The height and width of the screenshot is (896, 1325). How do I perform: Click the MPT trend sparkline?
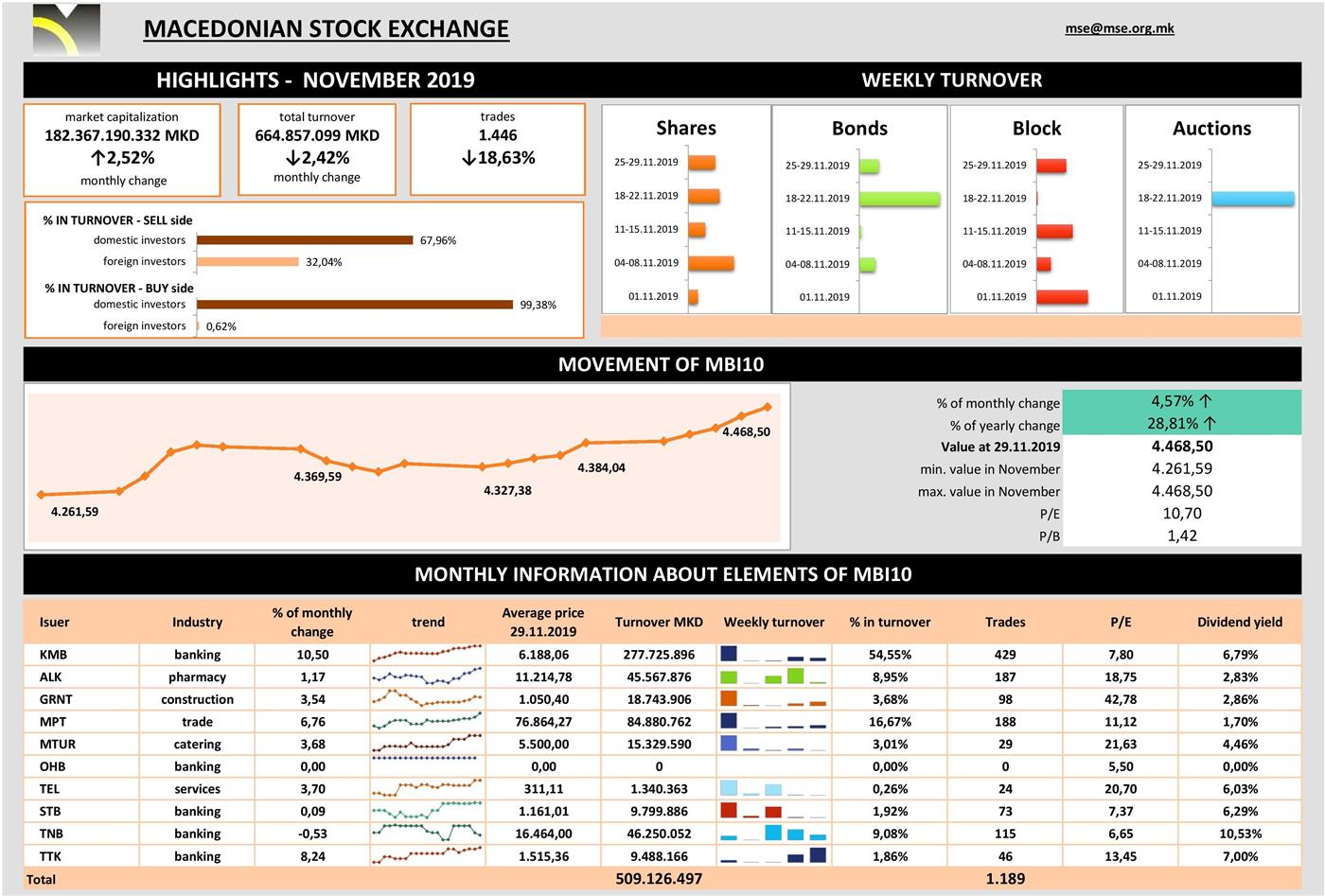(x=427, y=721)
